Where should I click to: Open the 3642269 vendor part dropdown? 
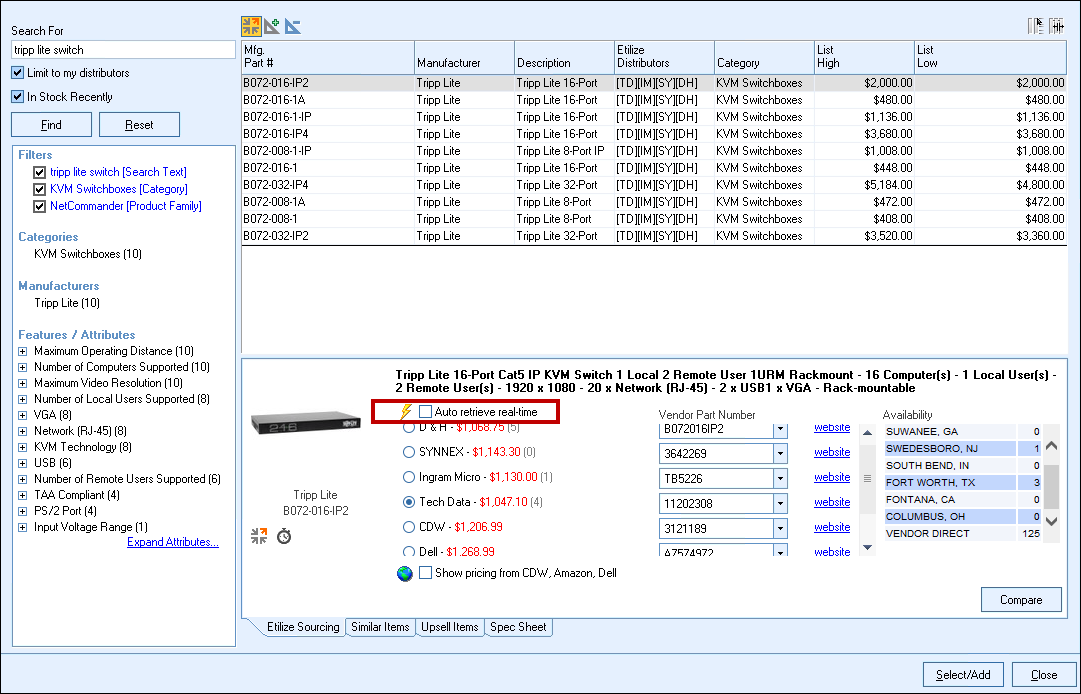coord(780,453)
